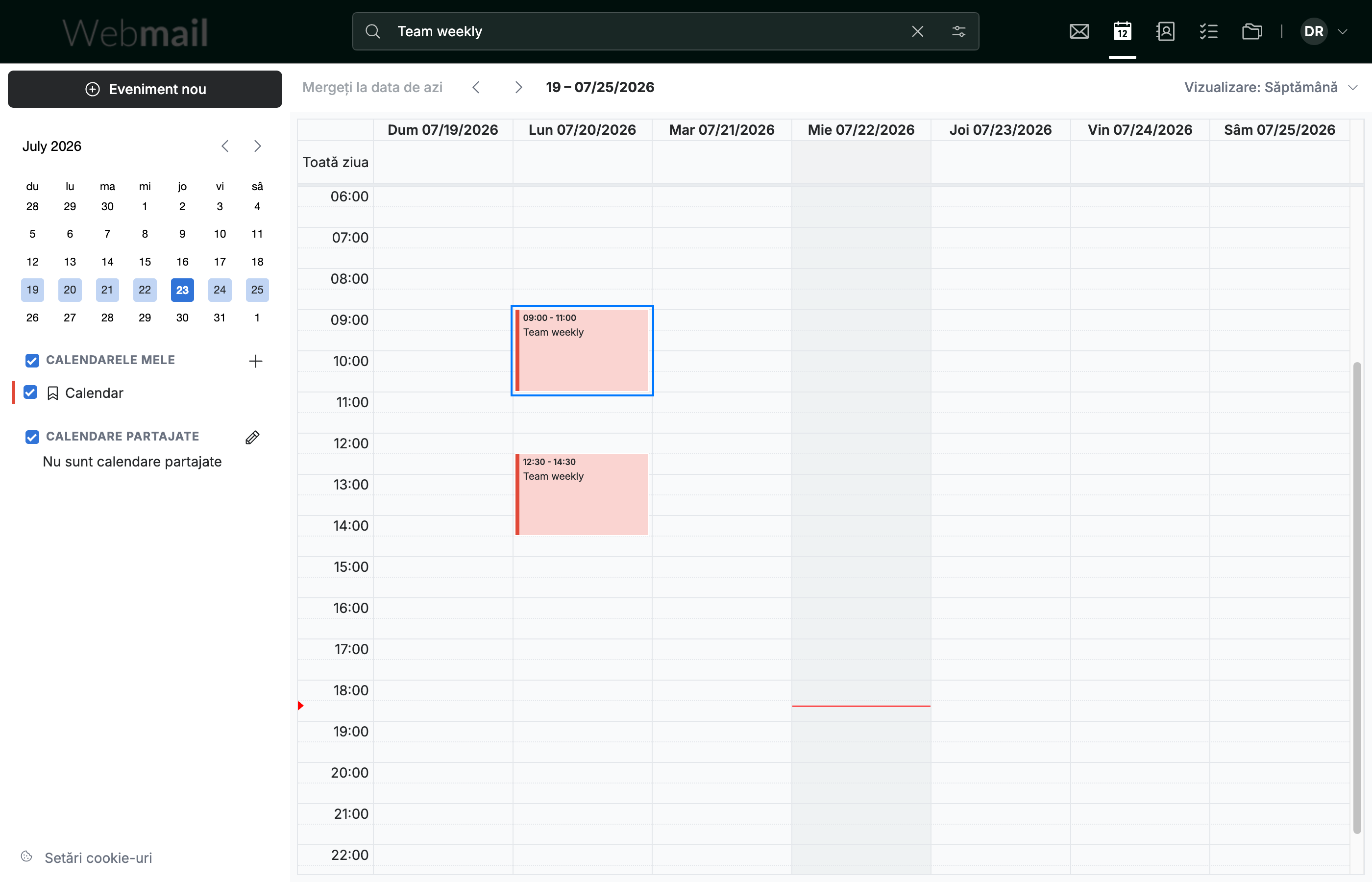The height and width of the screenshot is (882, 1372).
Task: Click the 19 – 07/25/2026 date range
Action: coord(600,87)
